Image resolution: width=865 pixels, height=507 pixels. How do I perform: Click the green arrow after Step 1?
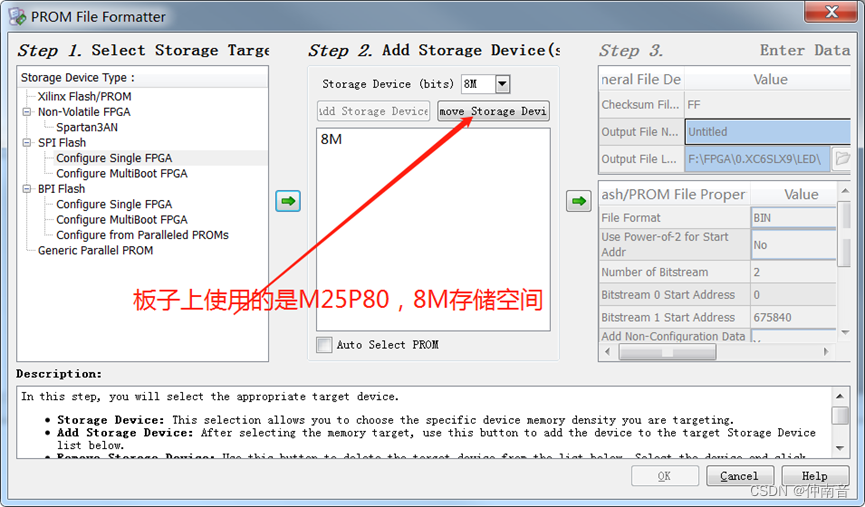click(288, 201)
